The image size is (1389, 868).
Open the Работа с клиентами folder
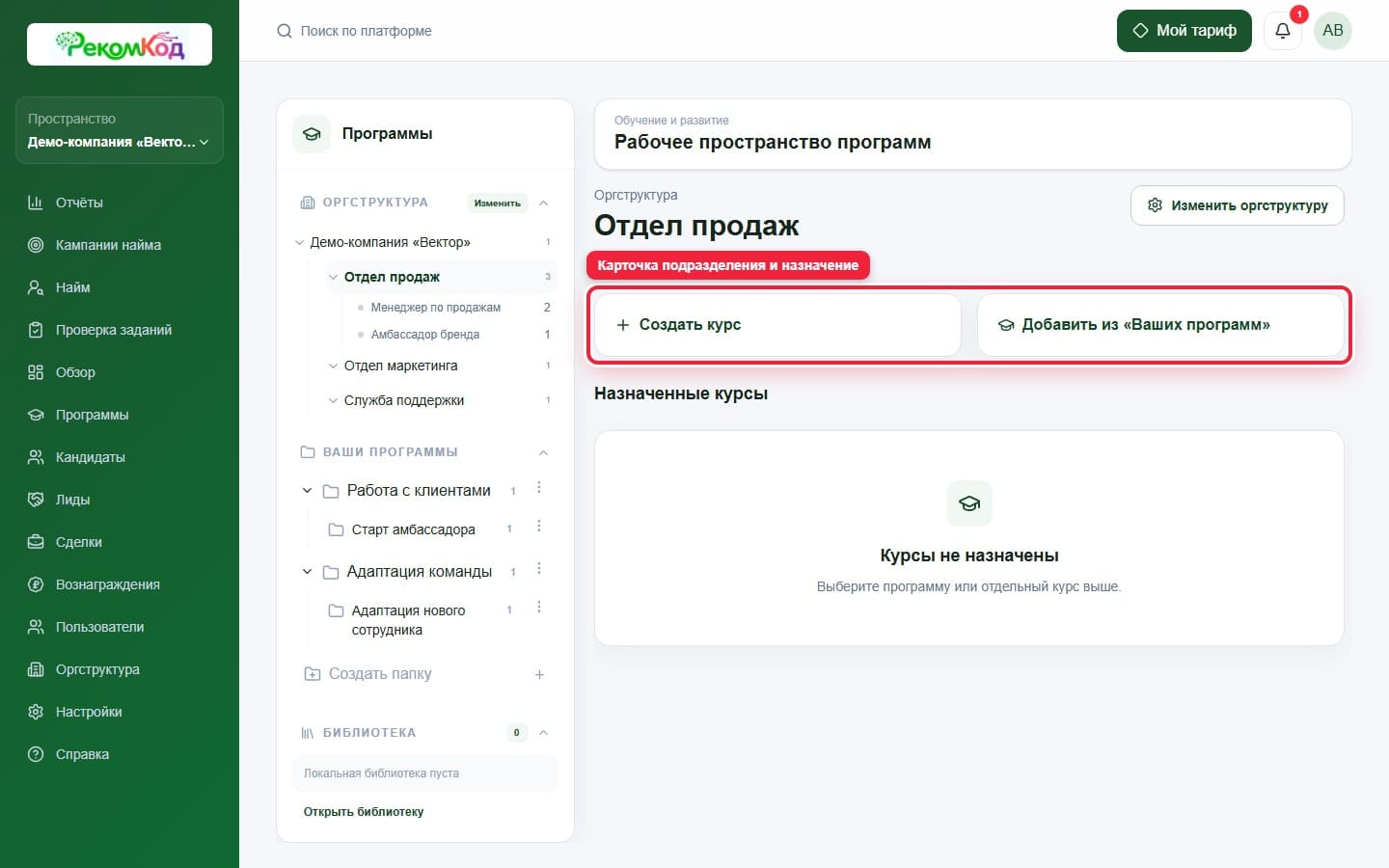[x=419, y=491]
